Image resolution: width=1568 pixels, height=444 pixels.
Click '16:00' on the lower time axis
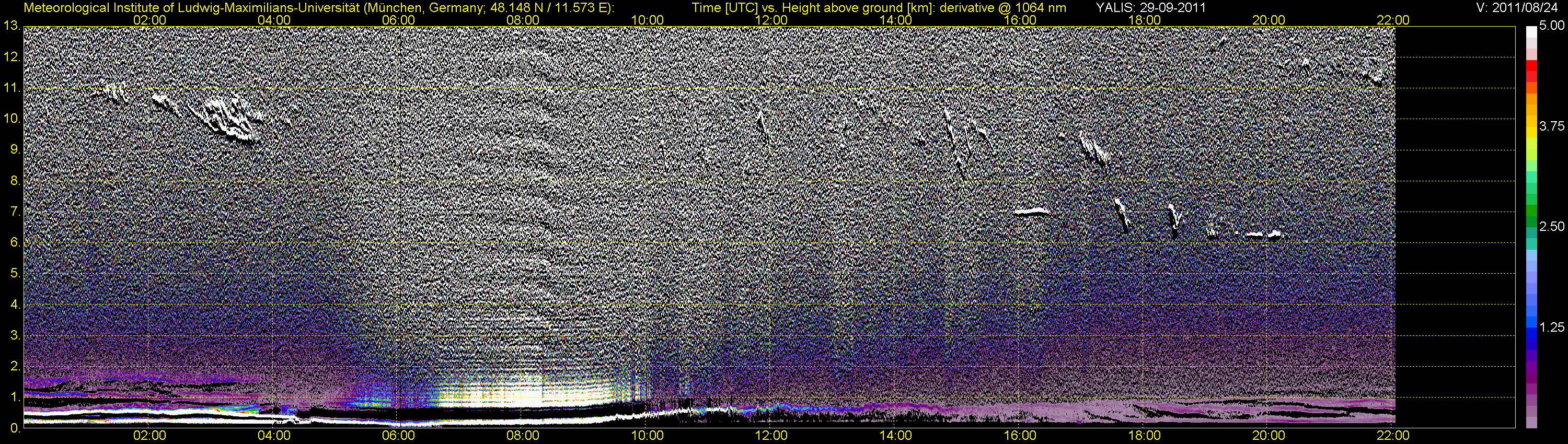click(1020, 436)
